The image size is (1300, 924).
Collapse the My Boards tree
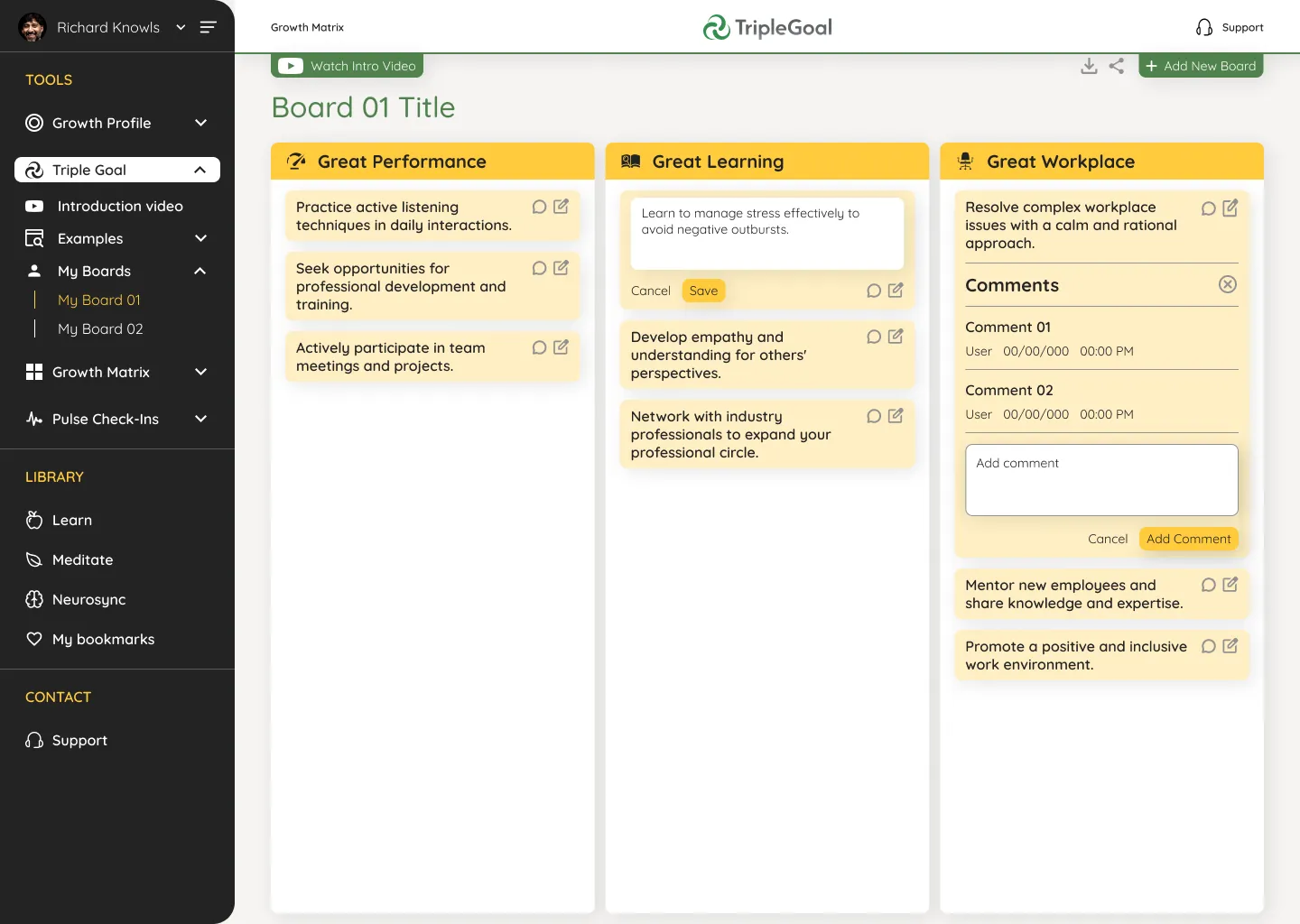pyautogui.click(x=200, y=271)
